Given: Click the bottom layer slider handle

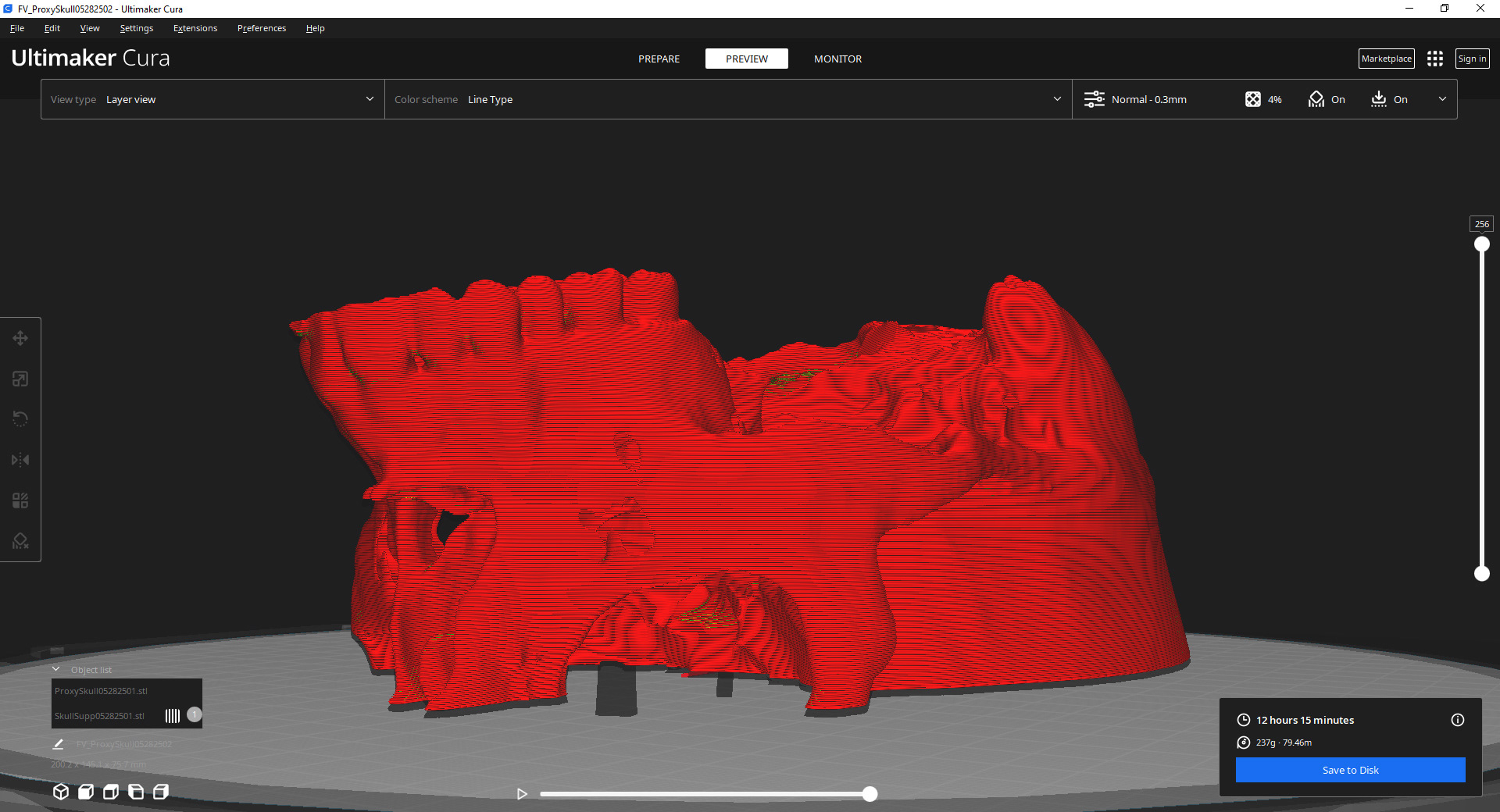Looking at the screenshot, I should (1482, 574).
